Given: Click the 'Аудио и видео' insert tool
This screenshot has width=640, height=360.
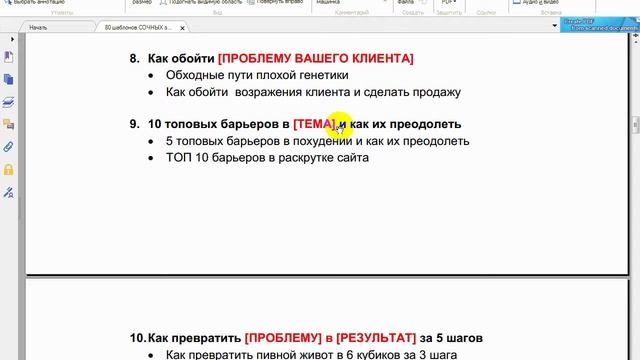Looking at the screenshot, I should click(537, 2).
